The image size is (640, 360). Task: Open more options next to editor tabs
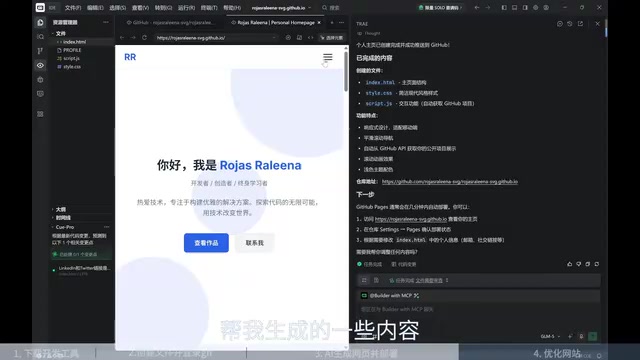tap(342, 23)
